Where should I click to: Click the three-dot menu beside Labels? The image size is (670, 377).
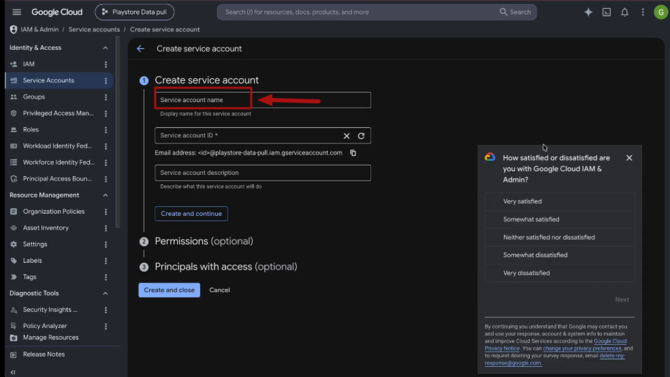(x=106, y=261)
